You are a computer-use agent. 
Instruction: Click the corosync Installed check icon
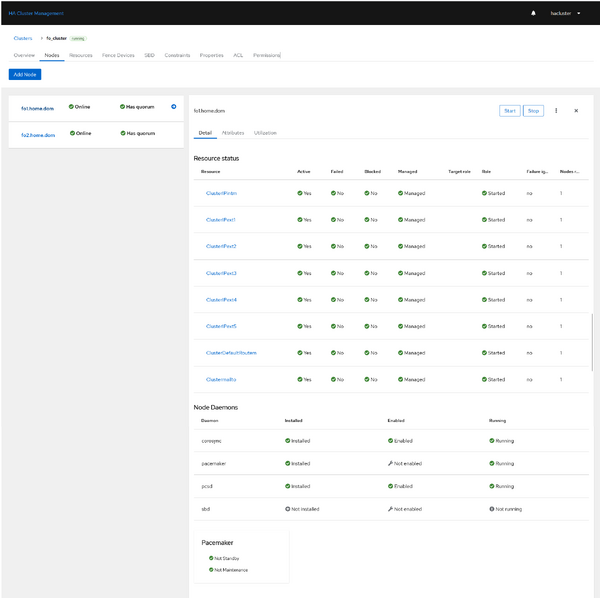288,441
